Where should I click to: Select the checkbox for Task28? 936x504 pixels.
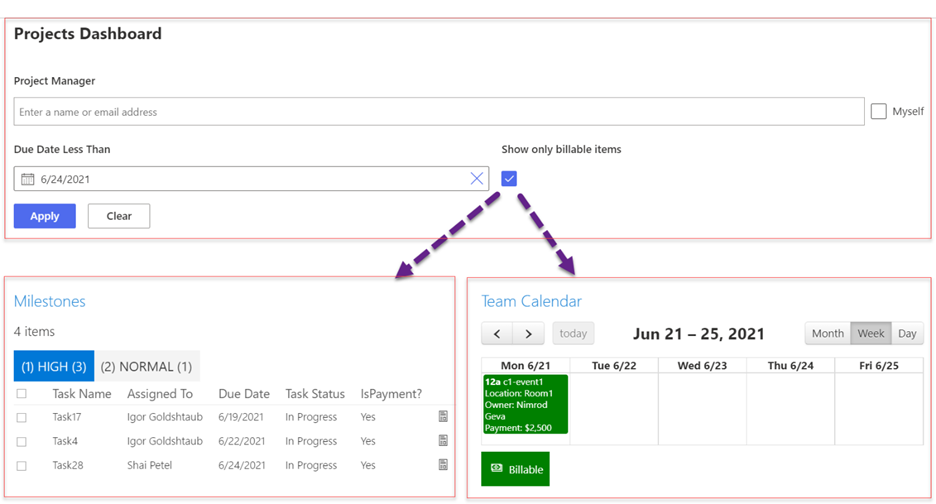click(x=21, y=465)
